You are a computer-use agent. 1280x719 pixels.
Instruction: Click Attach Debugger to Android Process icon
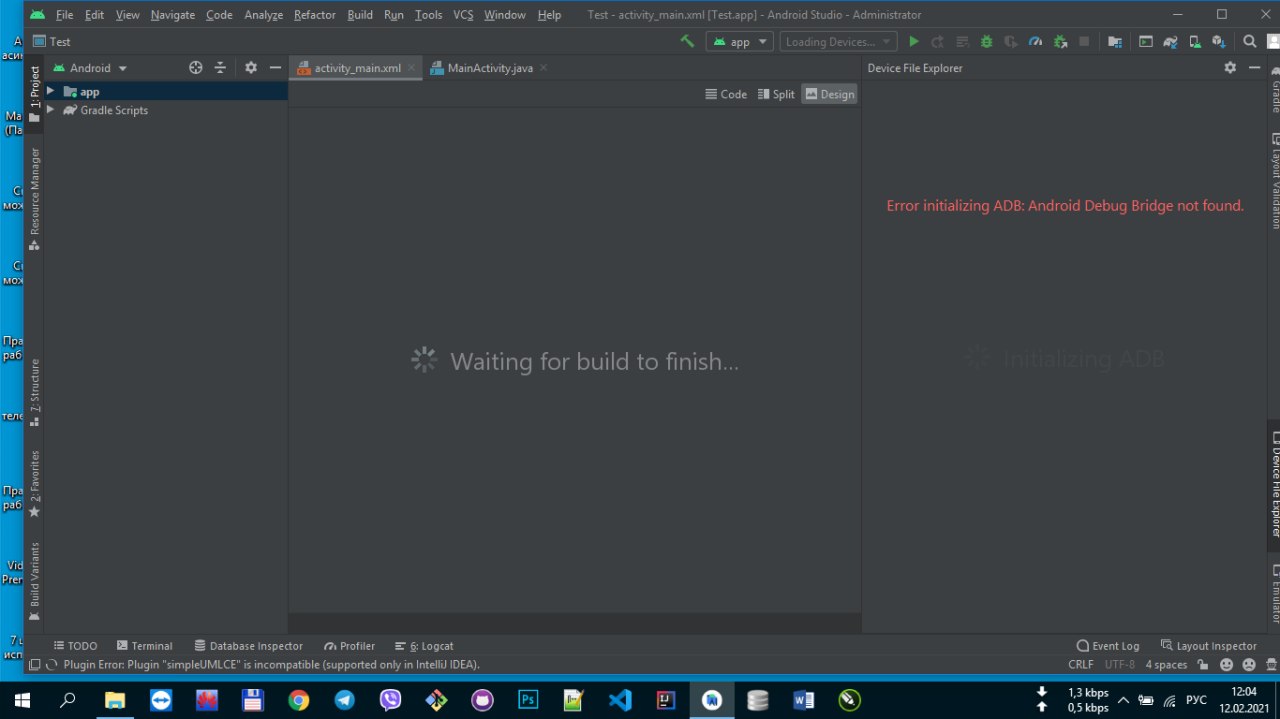point(1060,41)
